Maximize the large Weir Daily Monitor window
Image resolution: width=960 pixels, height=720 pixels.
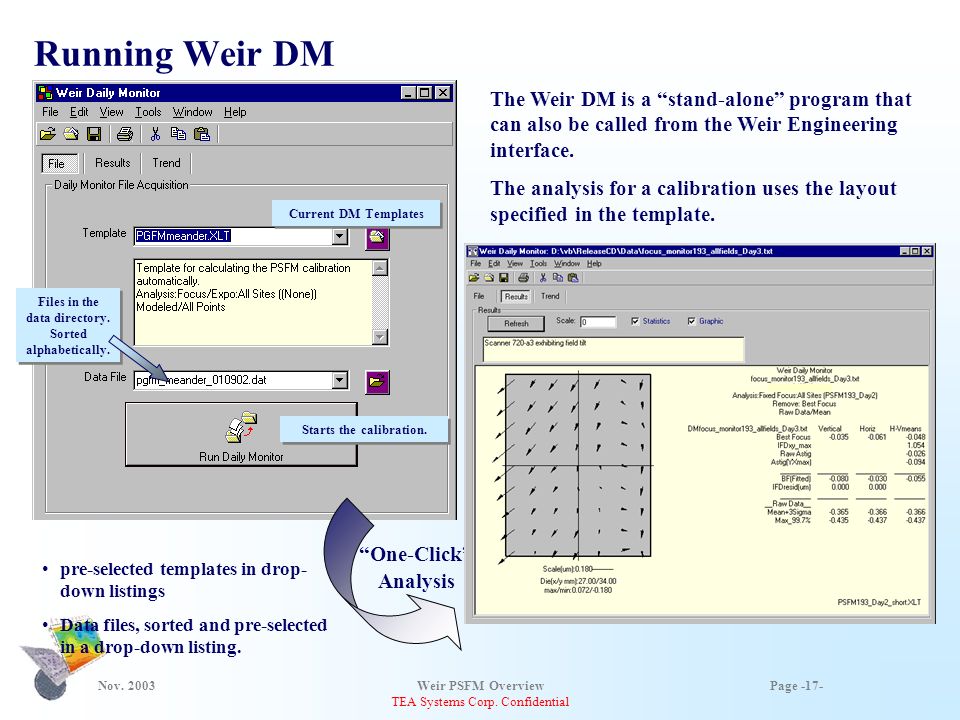tap(425, 92)
